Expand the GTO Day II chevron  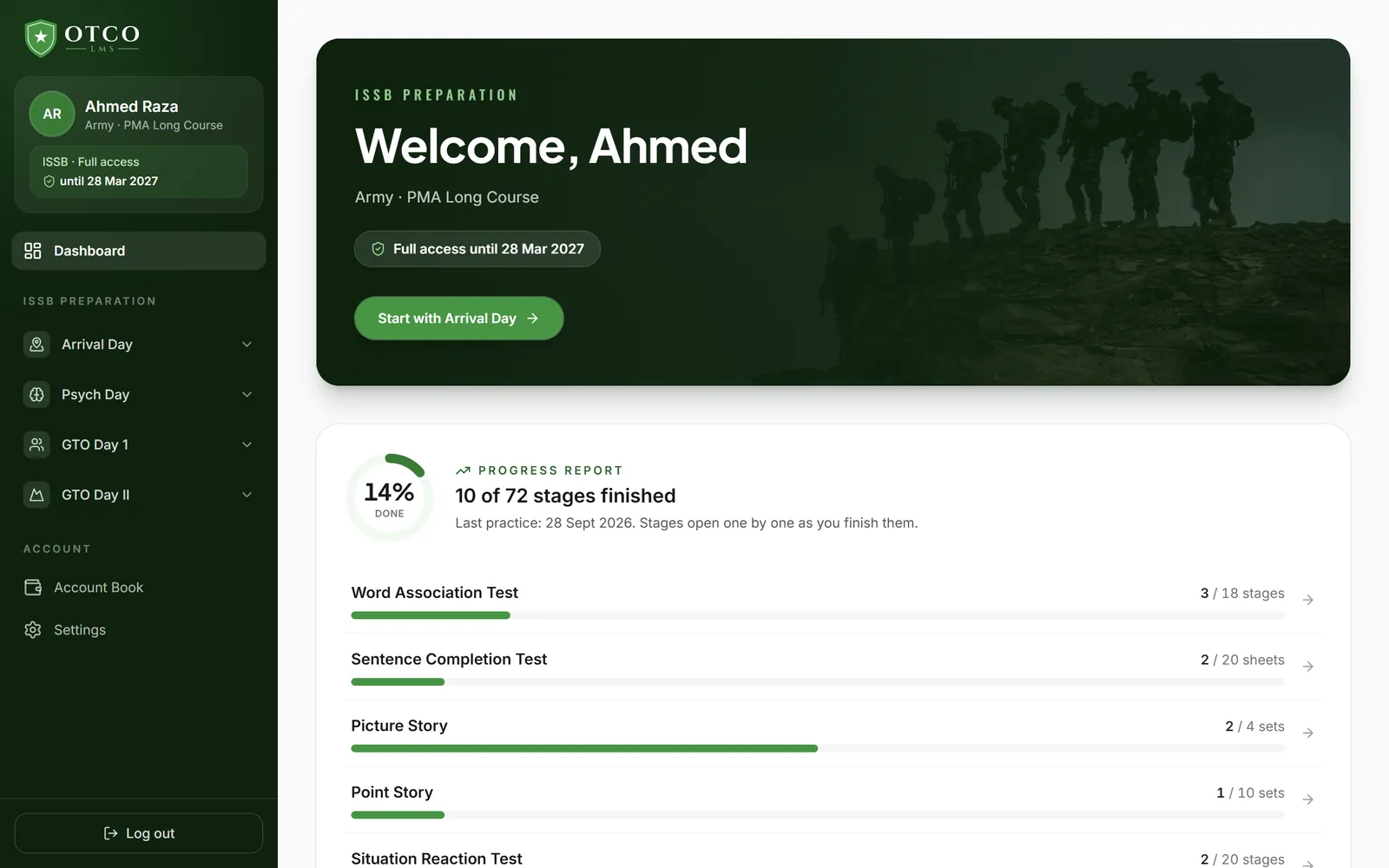pos(247,495)
